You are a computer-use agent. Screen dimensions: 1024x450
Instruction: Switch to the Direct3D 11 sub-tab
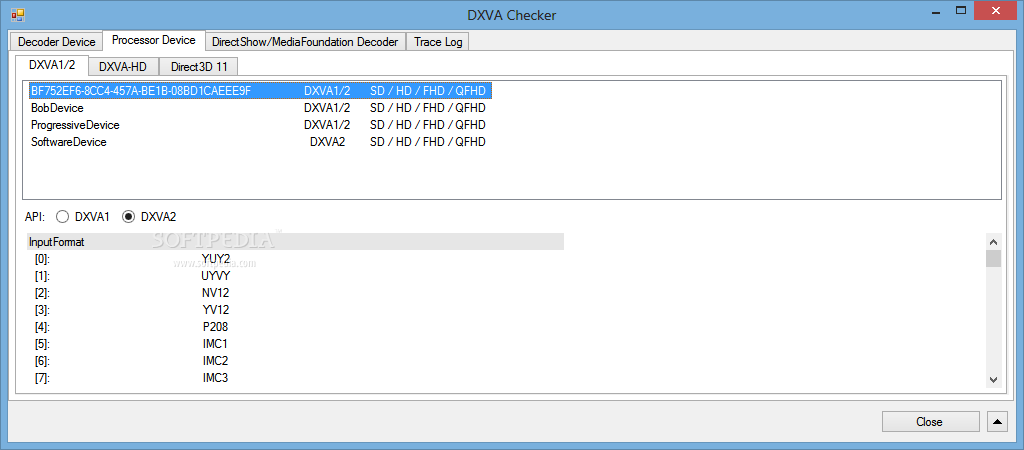(199, 67)
